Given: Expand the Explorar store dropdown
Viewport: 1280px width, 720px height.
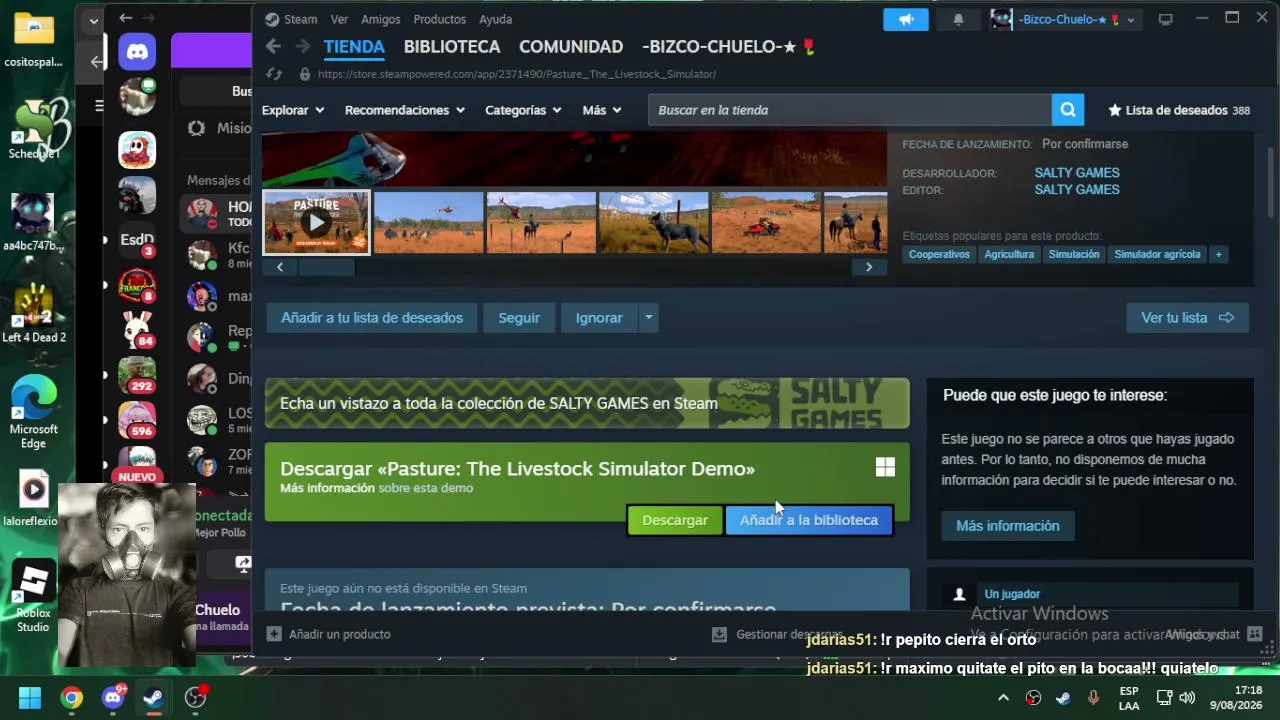Looking at the screenshot, I should [x=293, y=110].
